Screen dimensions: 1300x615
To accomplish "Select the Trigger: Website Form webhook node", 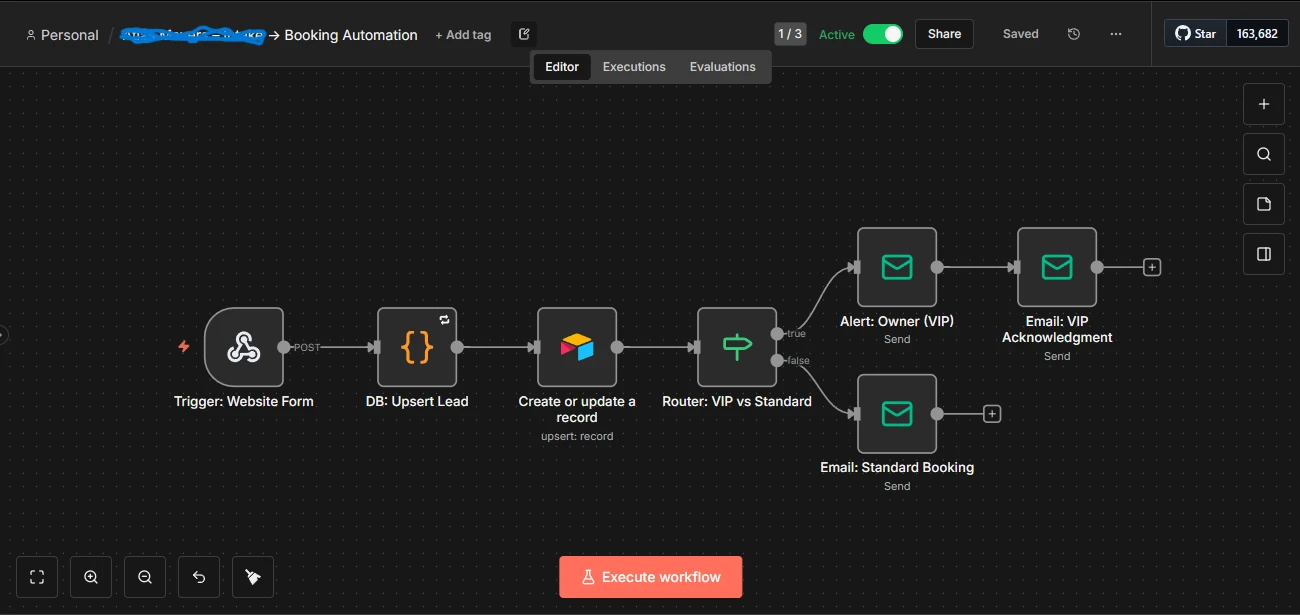I will pyautogui.click(x=244, y=347).
